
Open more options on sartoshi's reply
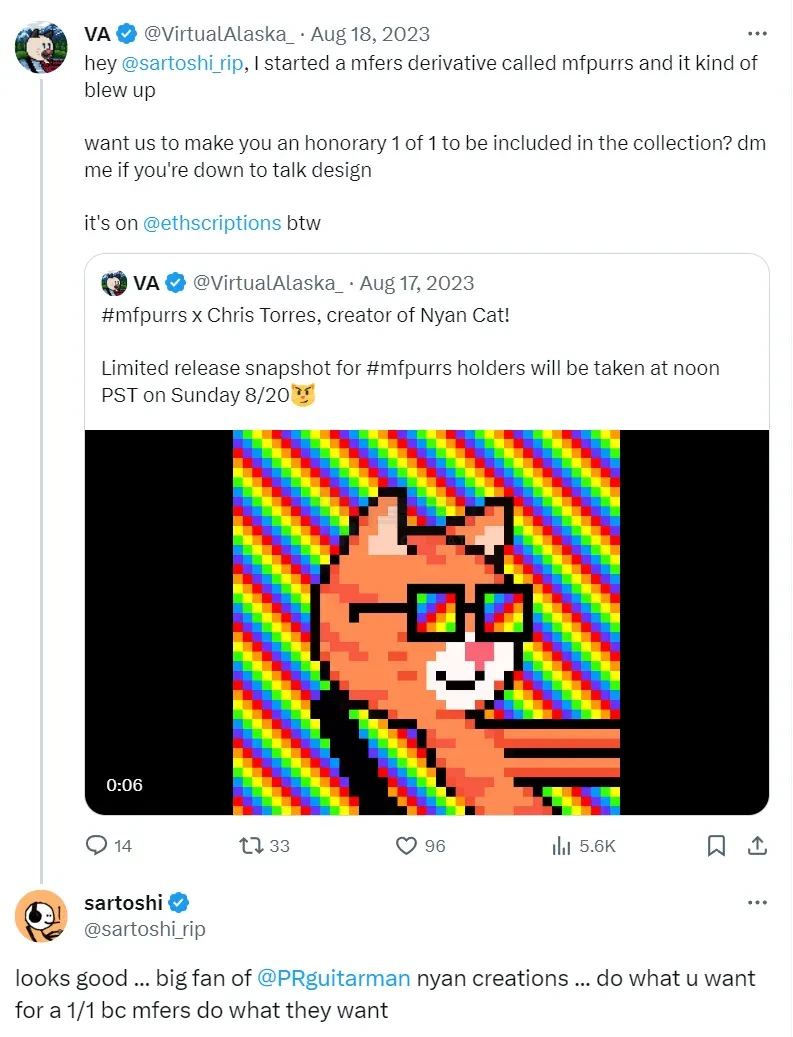click(x=757, y=903)
